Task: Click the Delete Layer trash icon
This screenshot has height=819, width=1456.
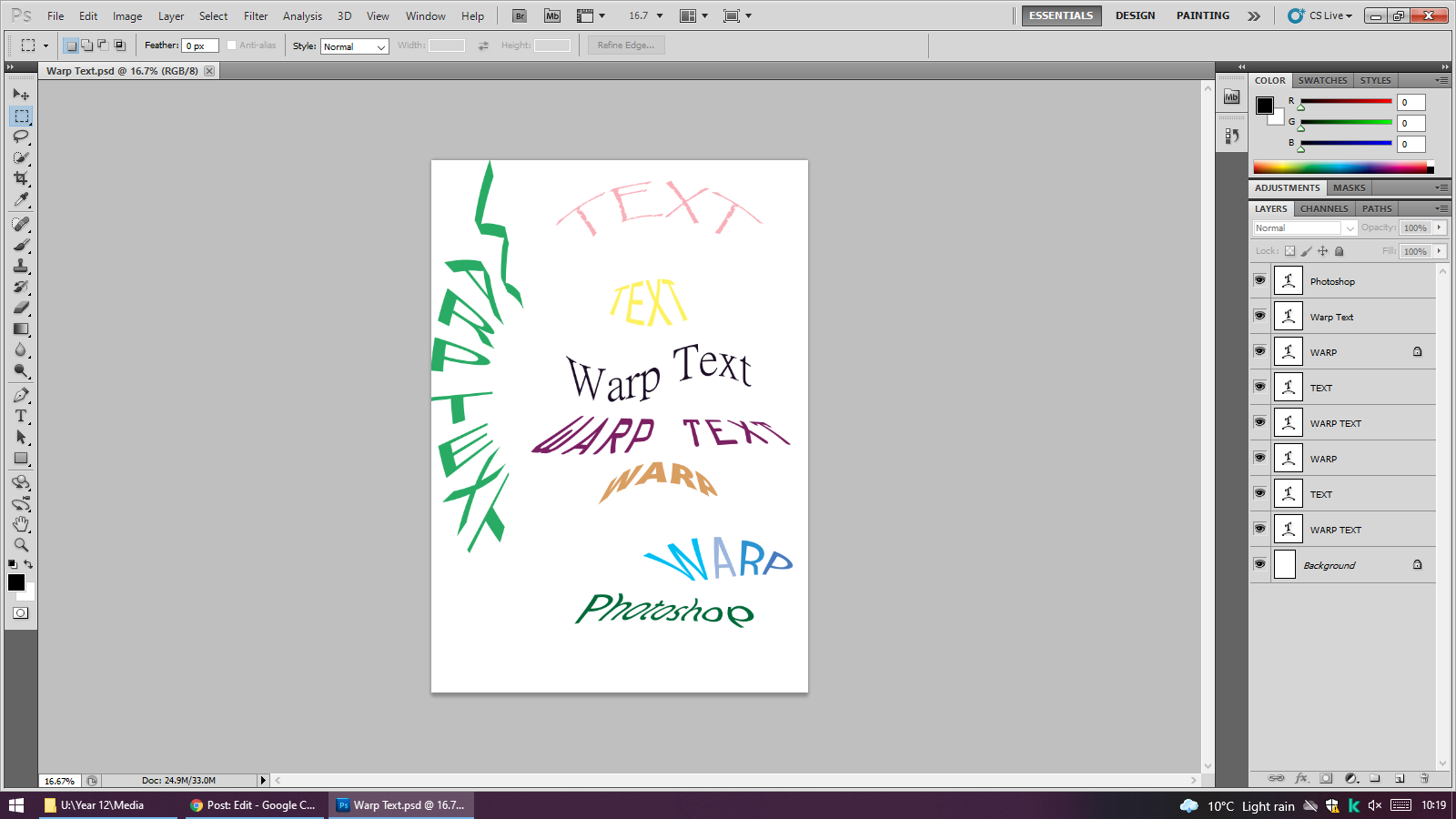Action: [x=1424, y=778]
